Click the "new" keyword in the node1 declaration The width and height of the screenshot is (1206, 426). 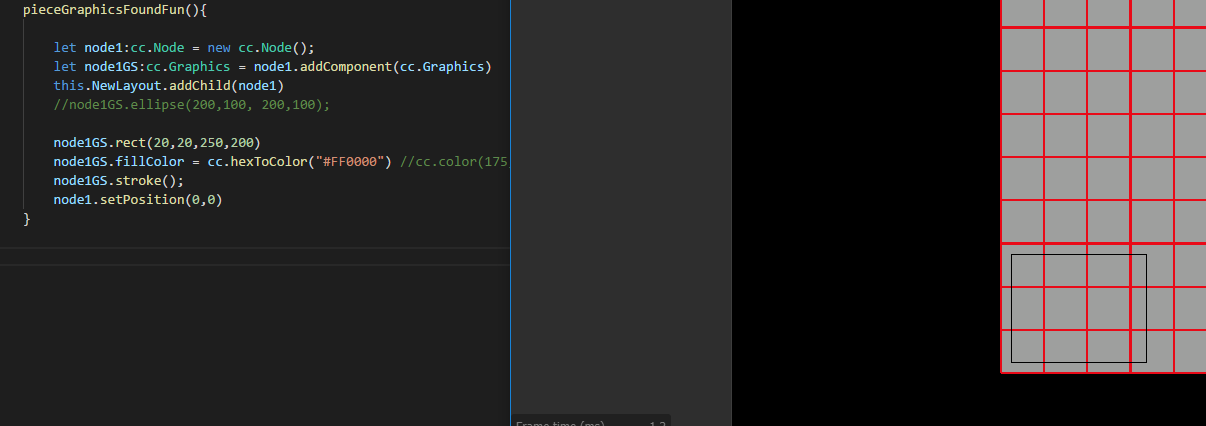click(219, 48)
